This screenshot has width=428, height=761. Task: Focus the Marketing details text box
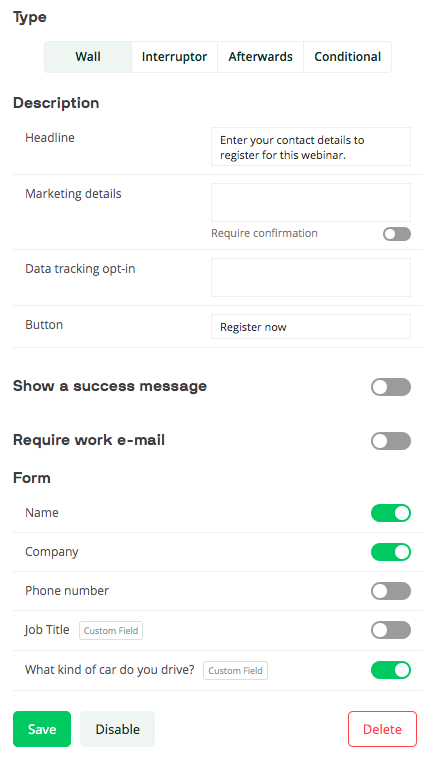click(x=311, y=202)
